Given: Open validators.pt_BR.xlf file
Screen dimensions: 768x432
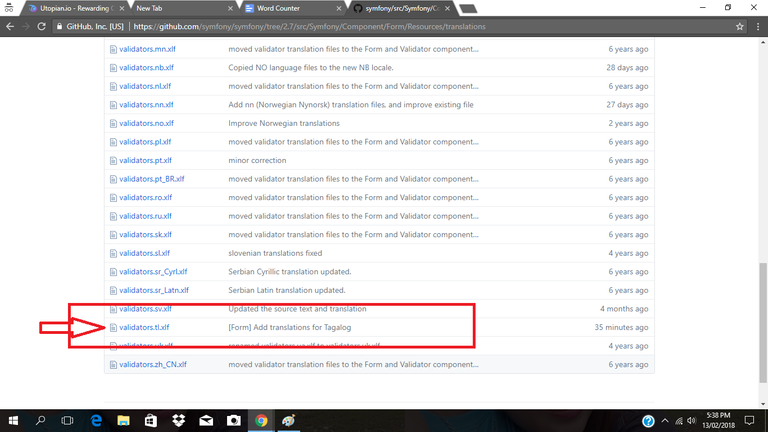Looking at the screenshot, I should [x=151, y=179].
